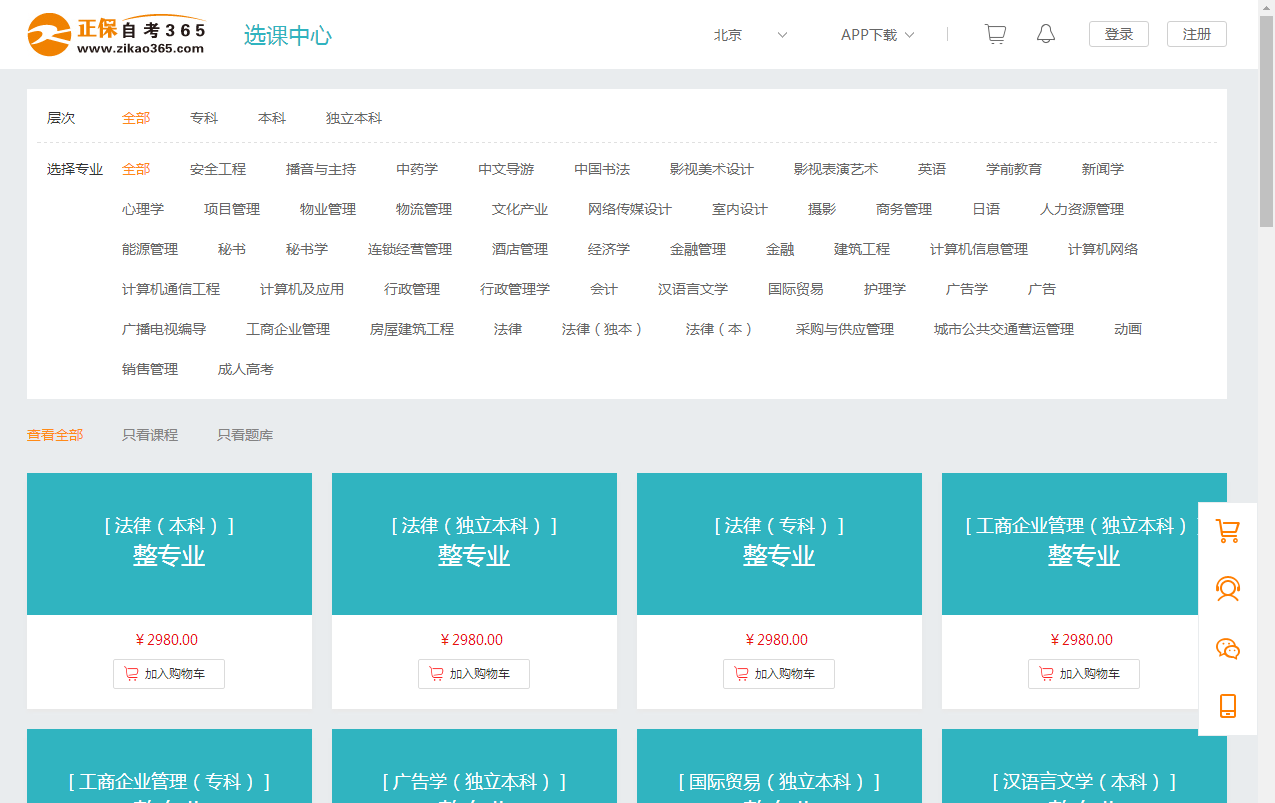Add 法律（专科）整专业 to cart

click(779, 674)
